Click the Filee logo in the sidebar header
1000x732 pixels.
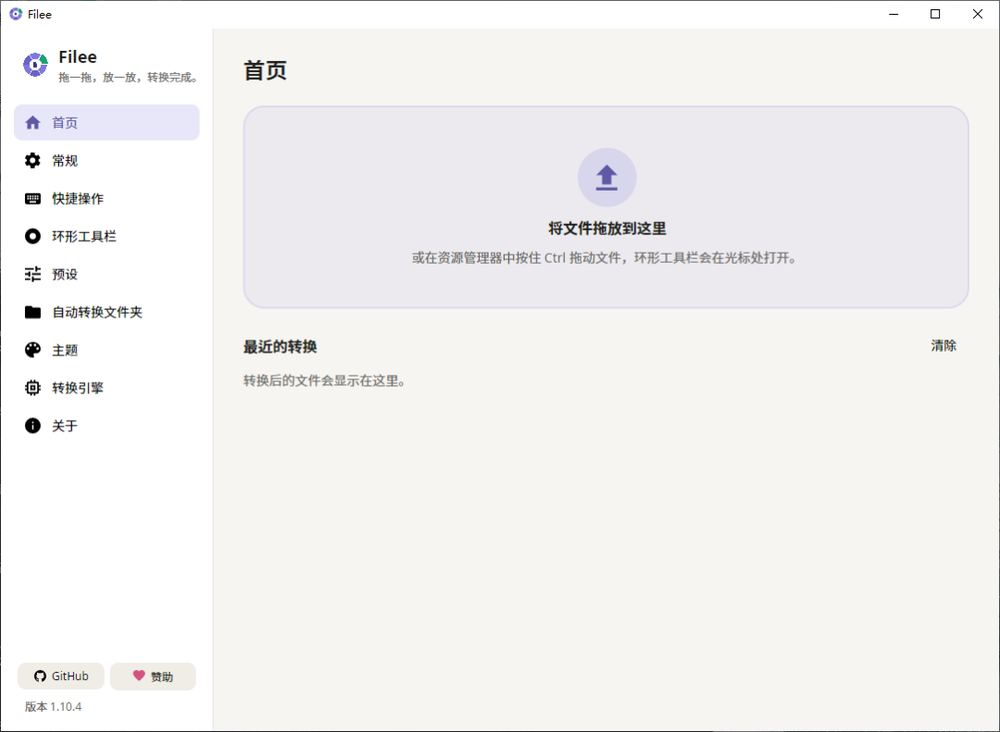pyautogui.click(x=35, y=65)
